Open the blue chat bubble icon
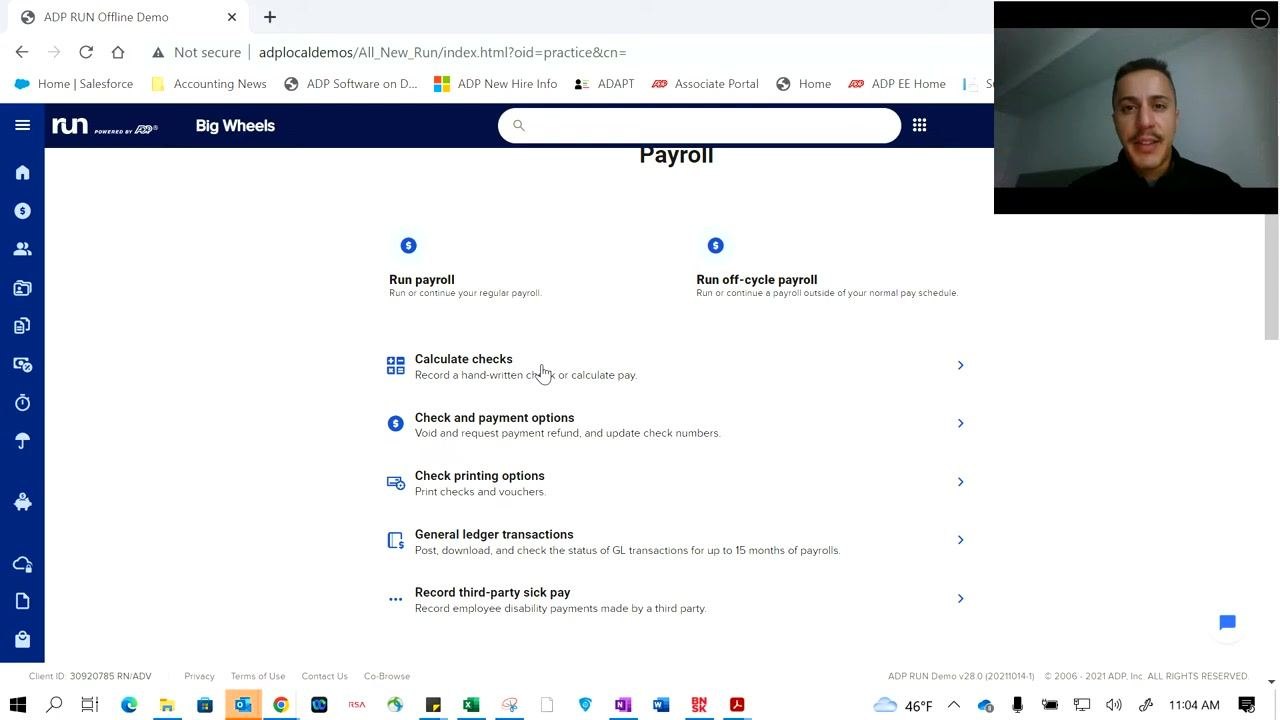This screenshot has height=720, width=1280. point(1227,622)
